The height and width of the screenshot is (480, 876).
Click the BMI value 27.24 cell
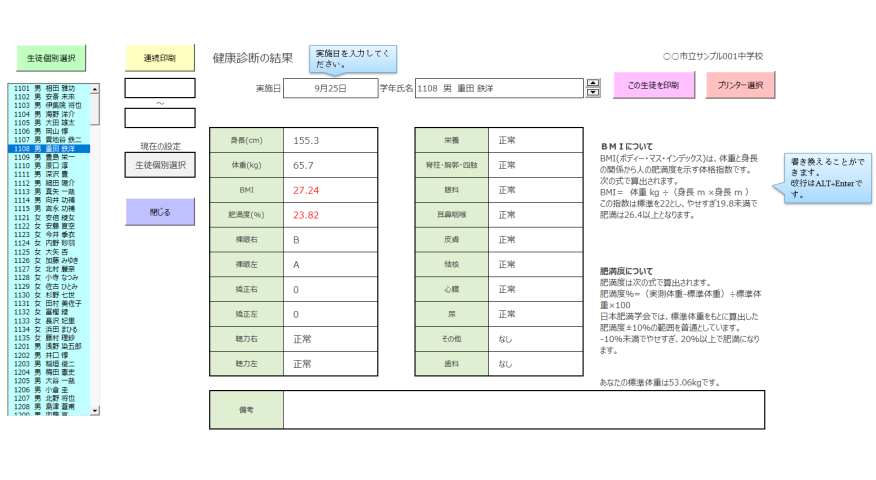330,189
